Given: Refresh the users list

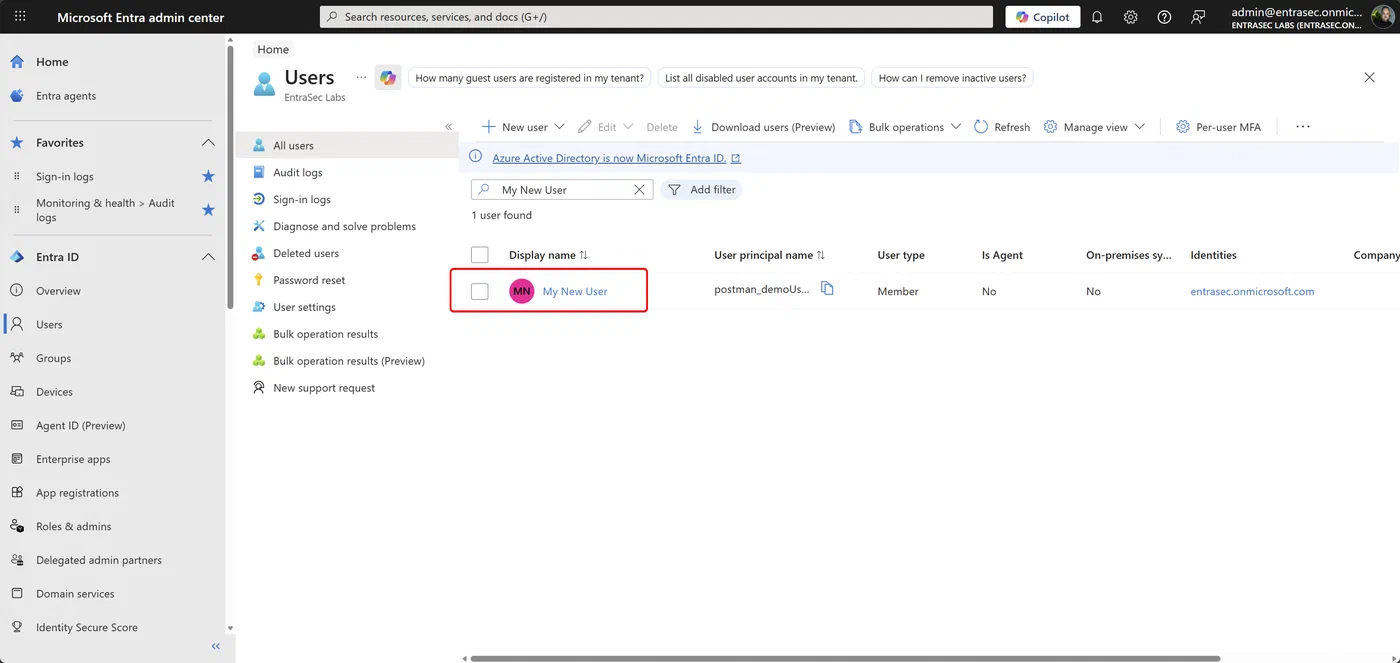Looking at the screenshot, I should pos(1002,127).
